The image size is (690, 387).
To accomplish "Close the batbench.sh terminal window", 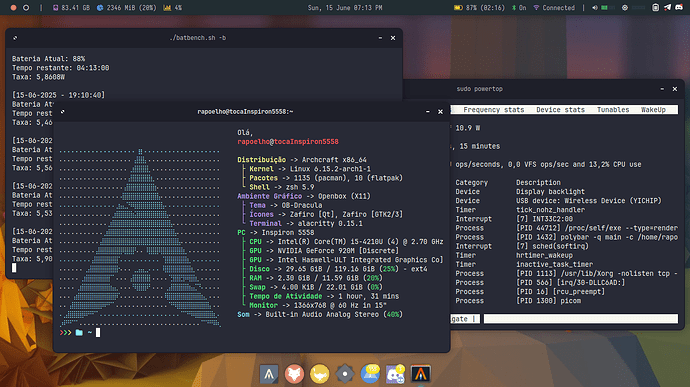I will pyautogui.click(x=393, y=38).
